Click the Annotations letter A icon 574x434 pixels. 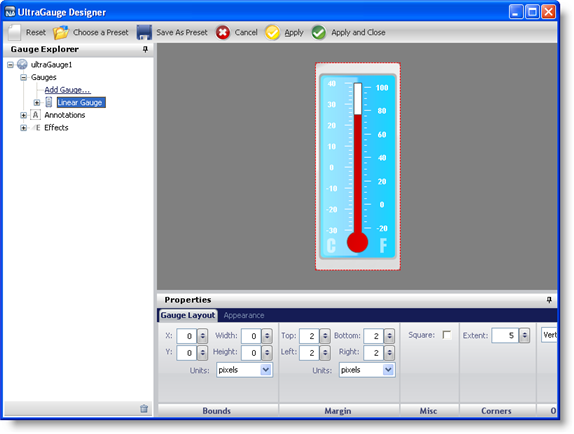[35, 115]
